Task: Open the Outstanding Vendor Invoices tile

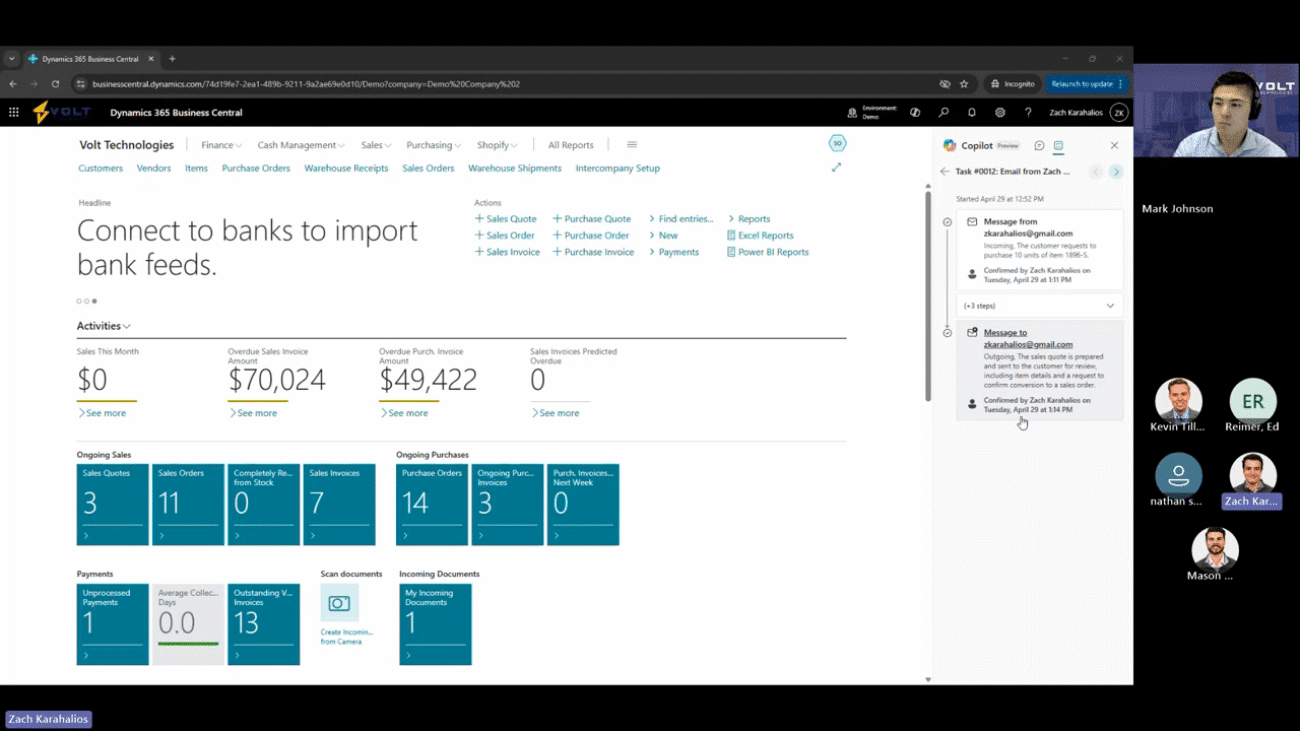Action: [264, 624]
